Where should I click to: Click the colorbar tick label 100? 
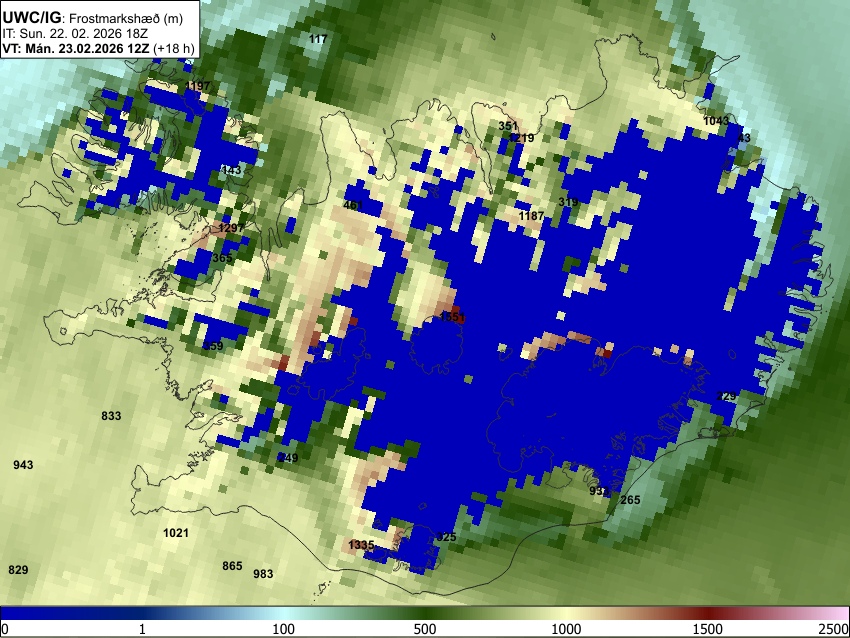(283, 629)
